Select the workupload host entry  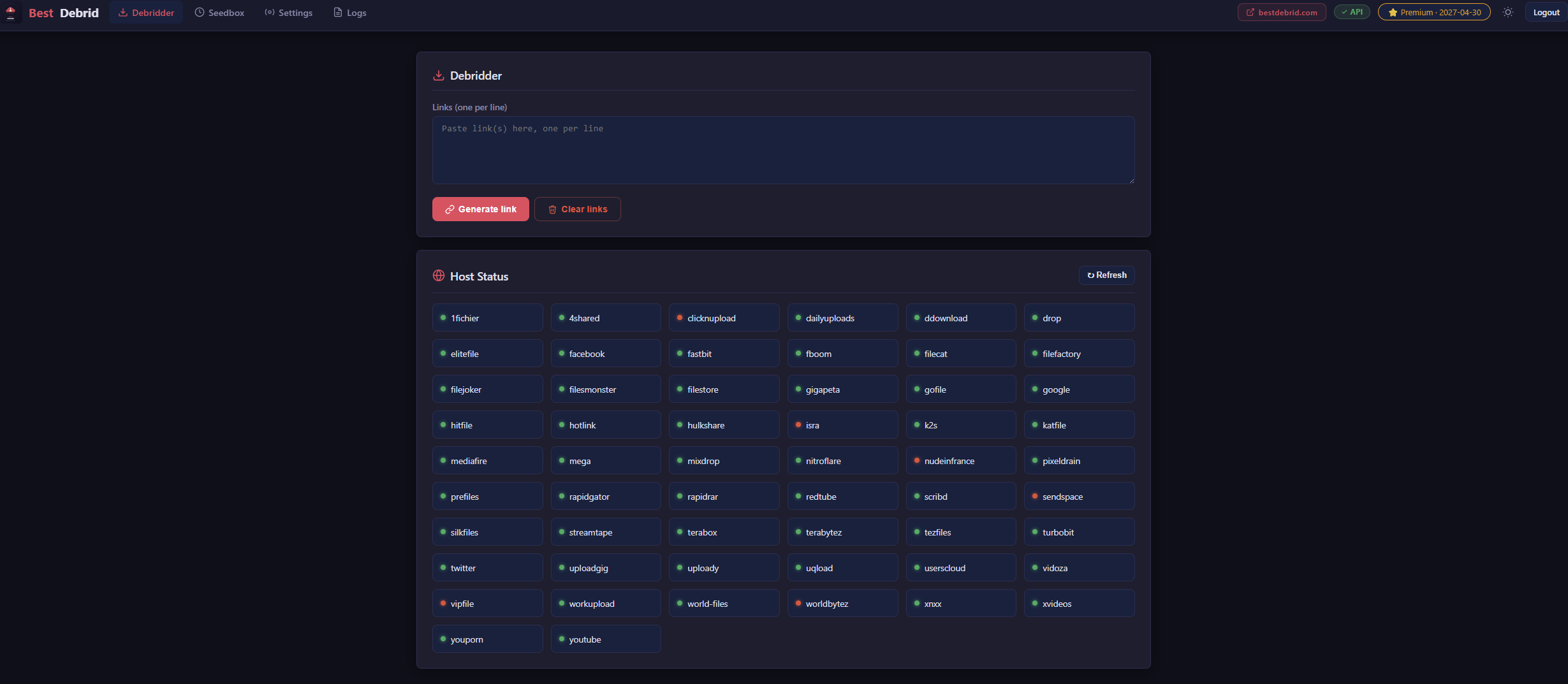606,603
